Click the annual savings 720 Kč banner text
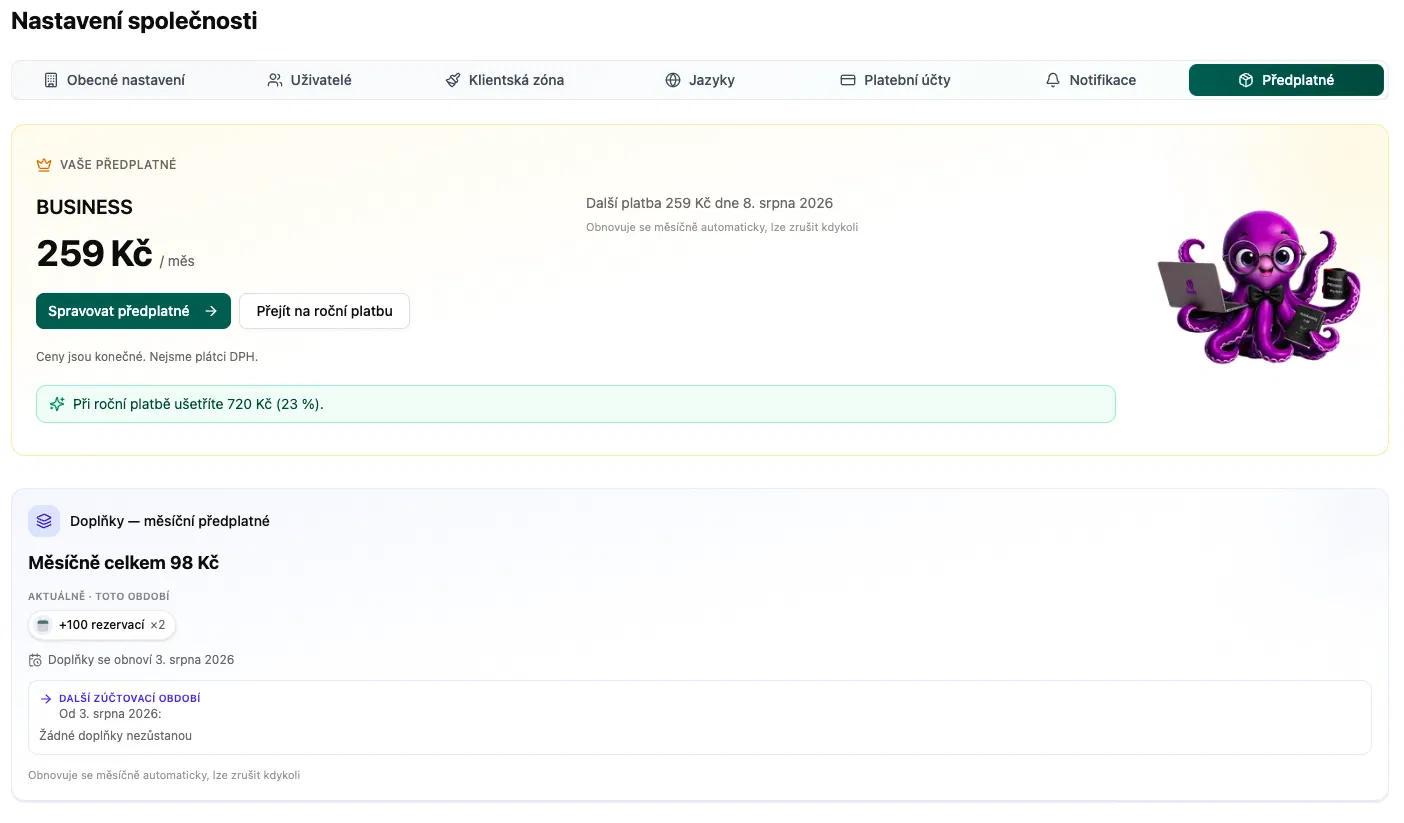 click(198, 404)
